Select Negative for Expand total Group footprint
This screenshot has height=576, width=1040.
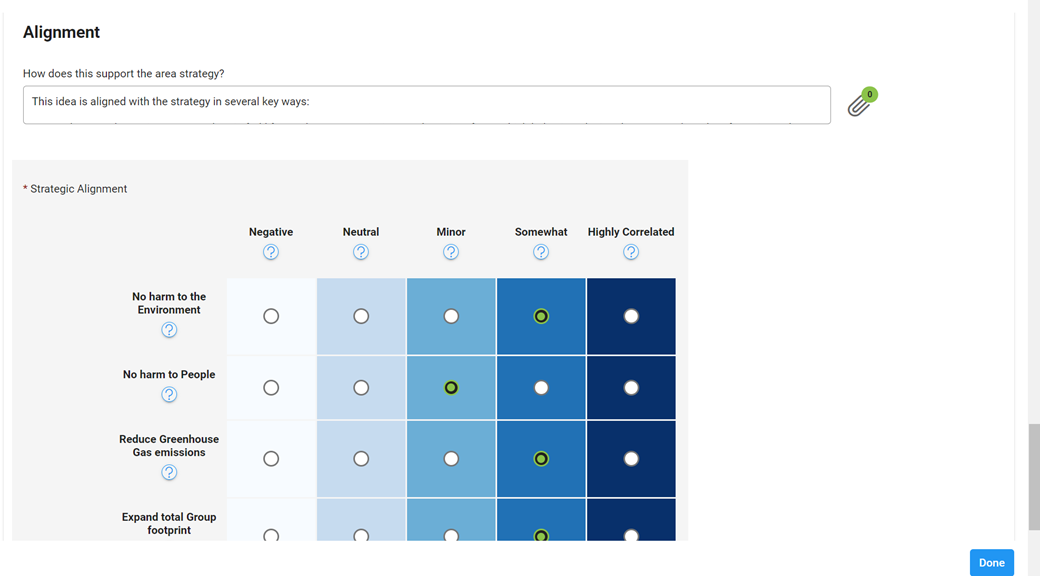click(271, 536)
